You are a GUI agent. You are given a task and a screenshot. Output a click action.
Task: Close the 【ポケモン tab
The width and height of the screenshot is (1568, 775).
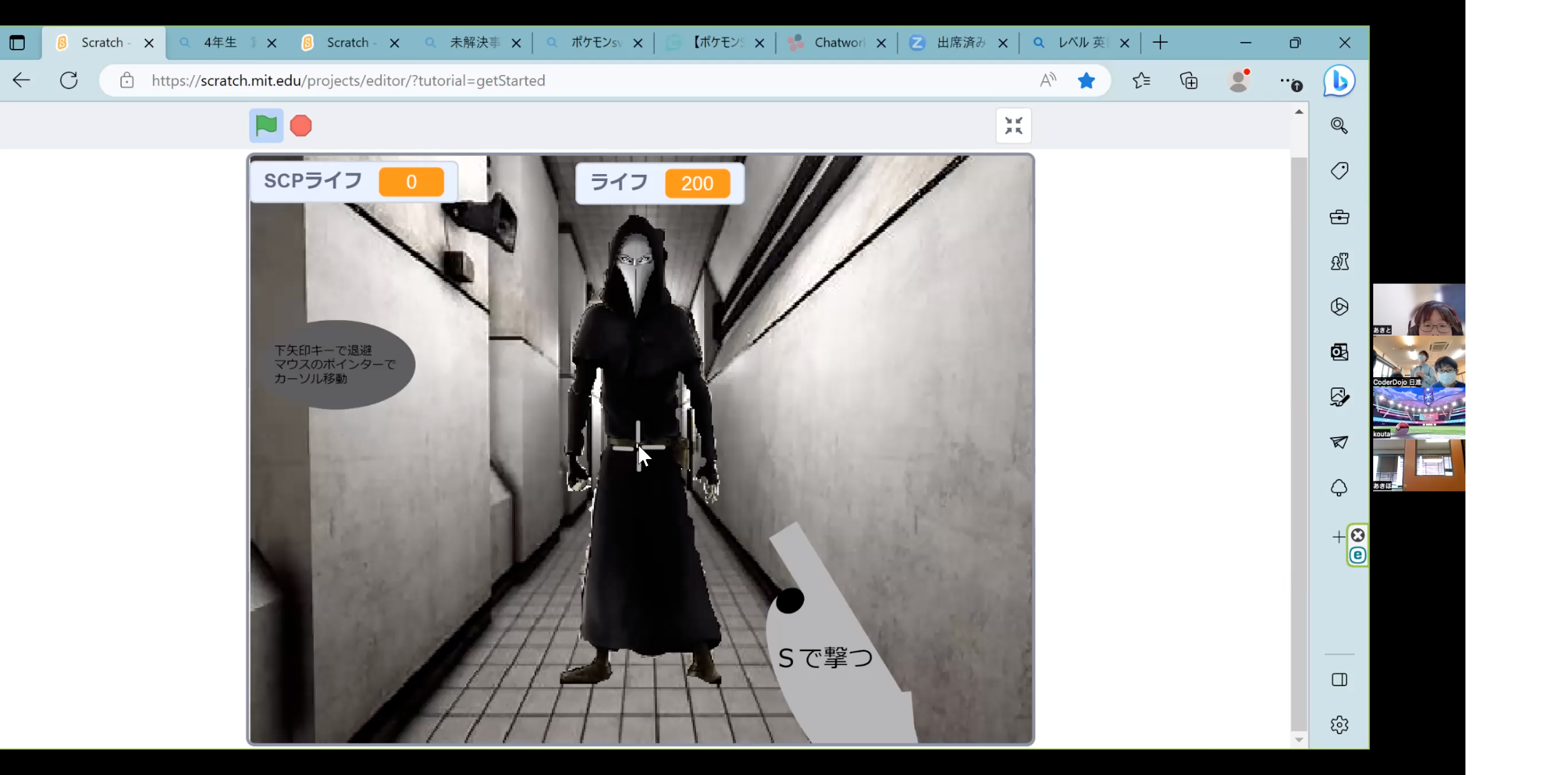coord(759,43)
